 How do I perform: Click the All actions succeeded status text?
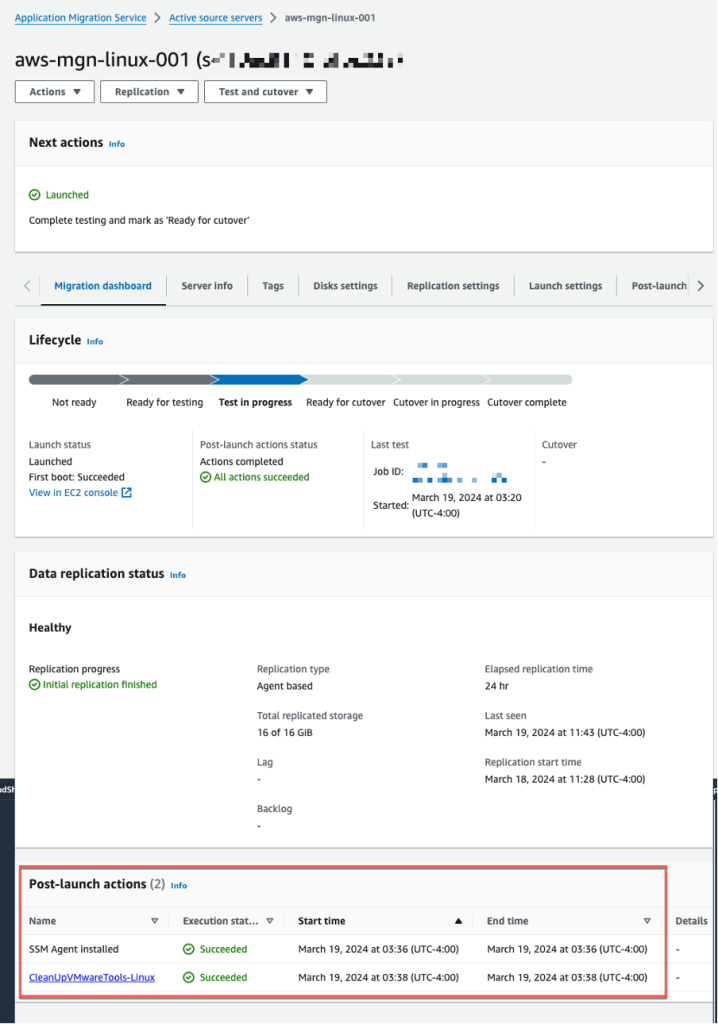pyautogui.click(x=261, y=477)
